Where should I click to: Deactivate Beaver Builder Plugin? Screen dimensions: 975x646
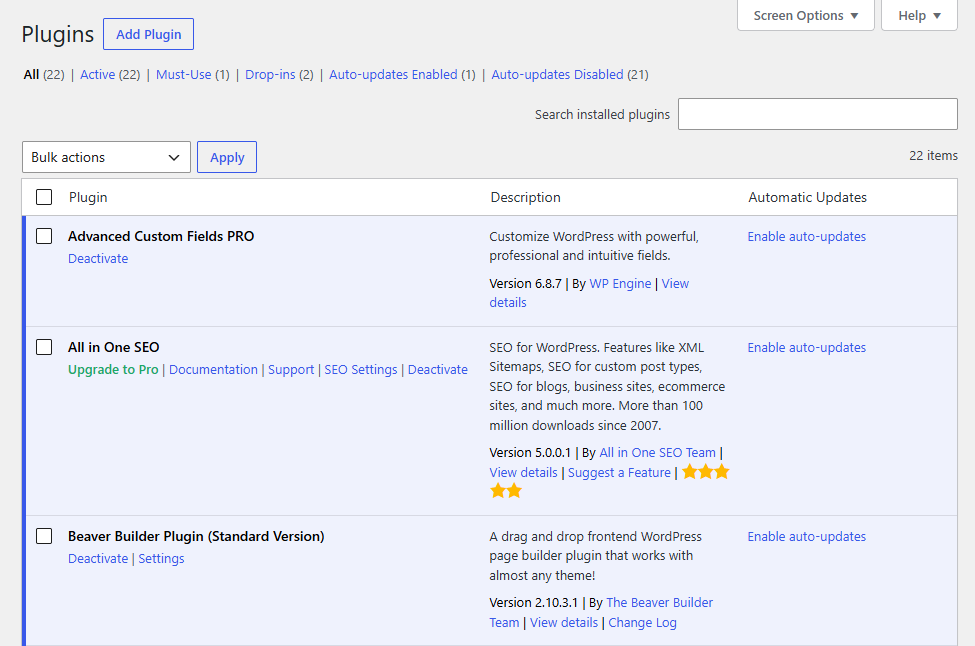tap(98, 558)
